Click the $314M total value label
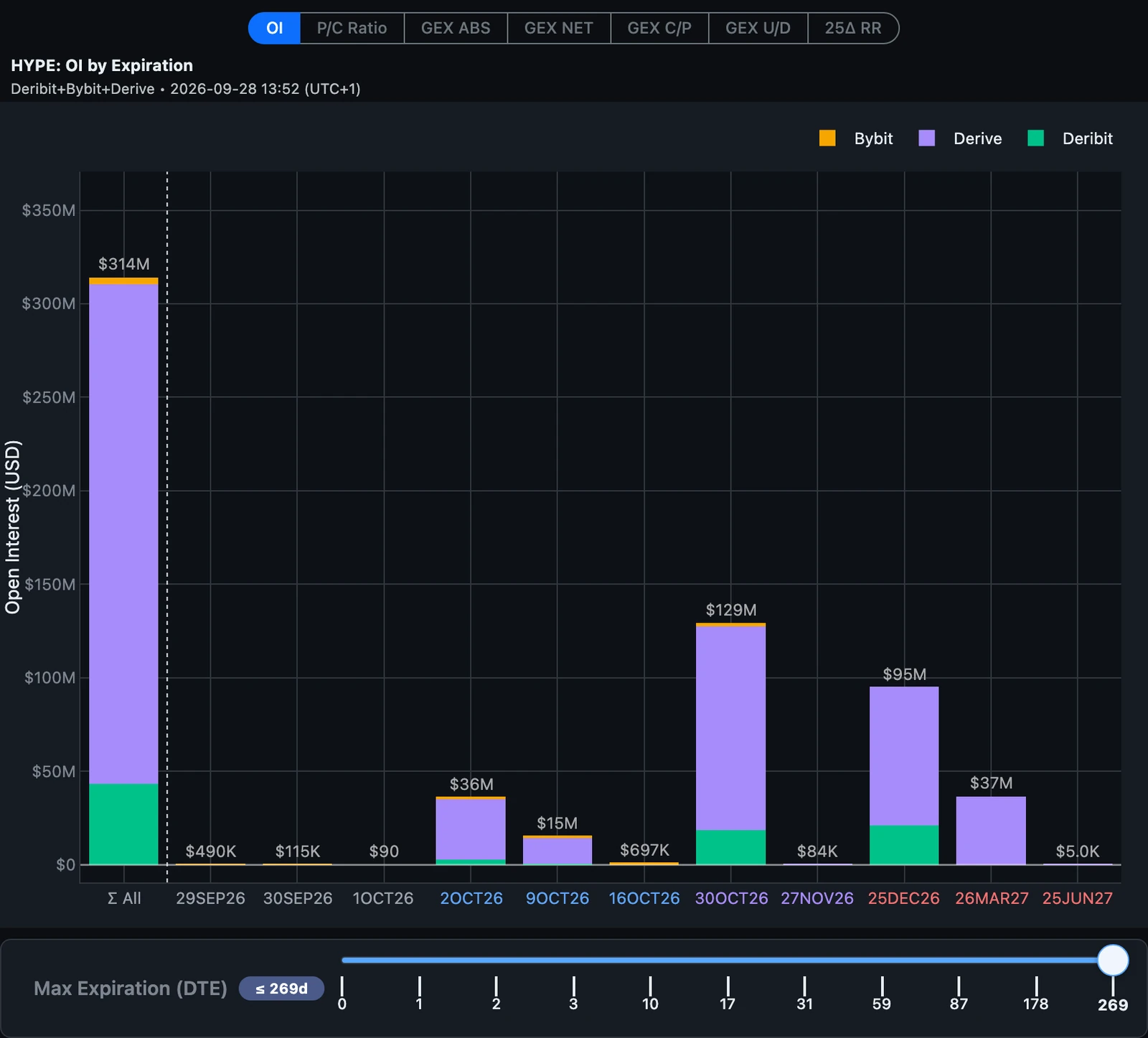 pos(124,264)
